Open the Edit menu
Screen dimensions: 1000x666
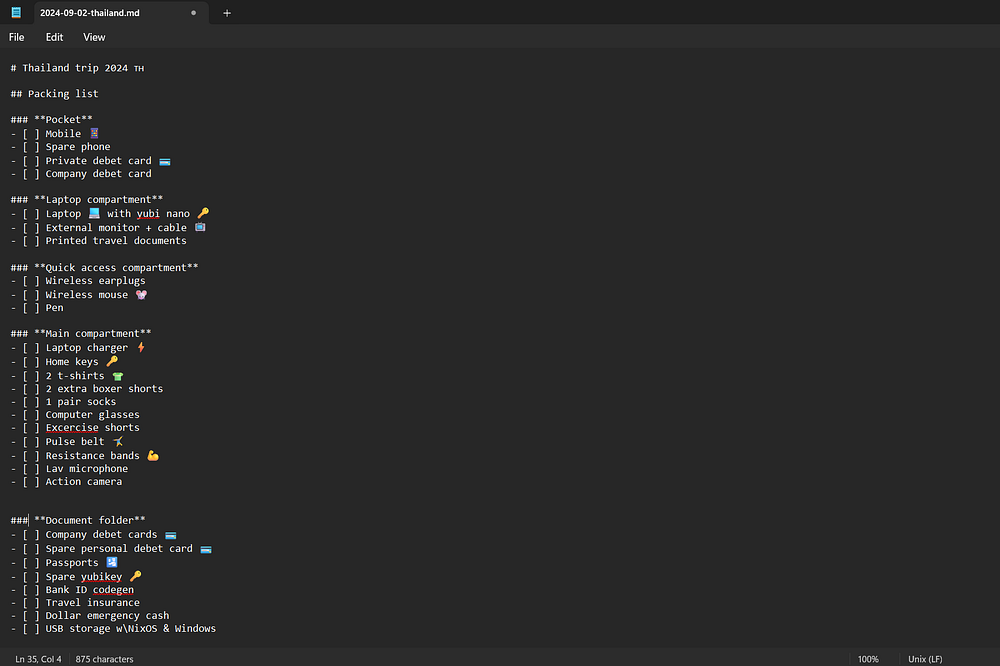[54, 37]
